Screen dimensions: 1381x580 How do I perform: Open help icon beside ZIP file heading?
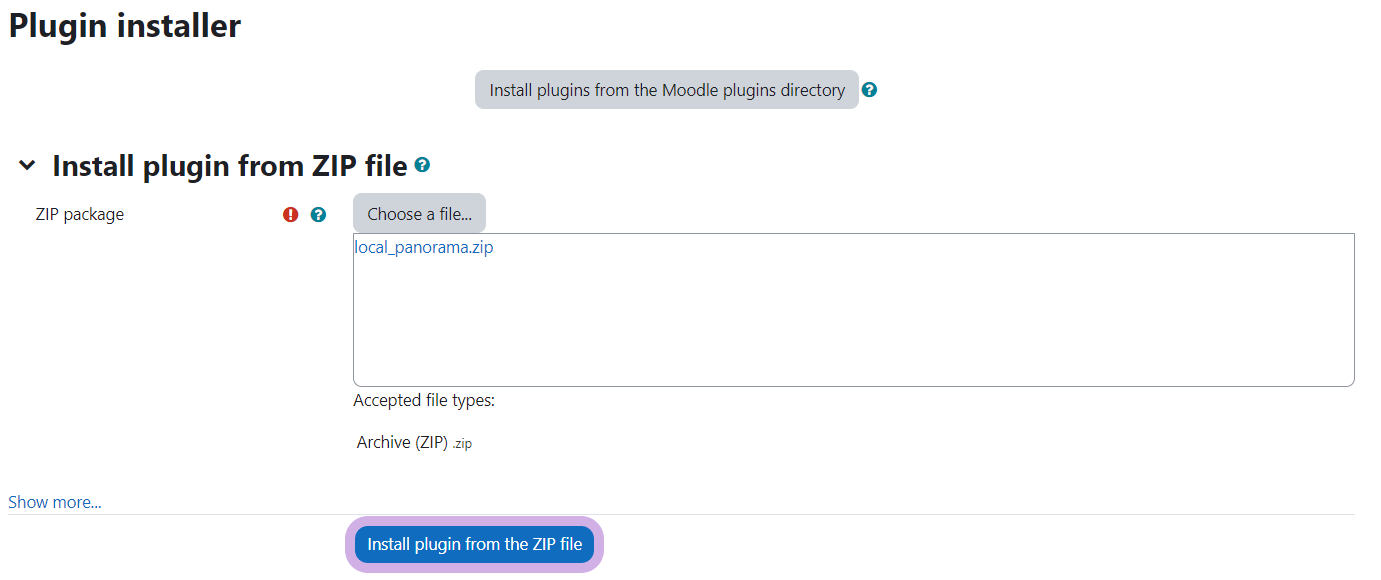(422, 164)
